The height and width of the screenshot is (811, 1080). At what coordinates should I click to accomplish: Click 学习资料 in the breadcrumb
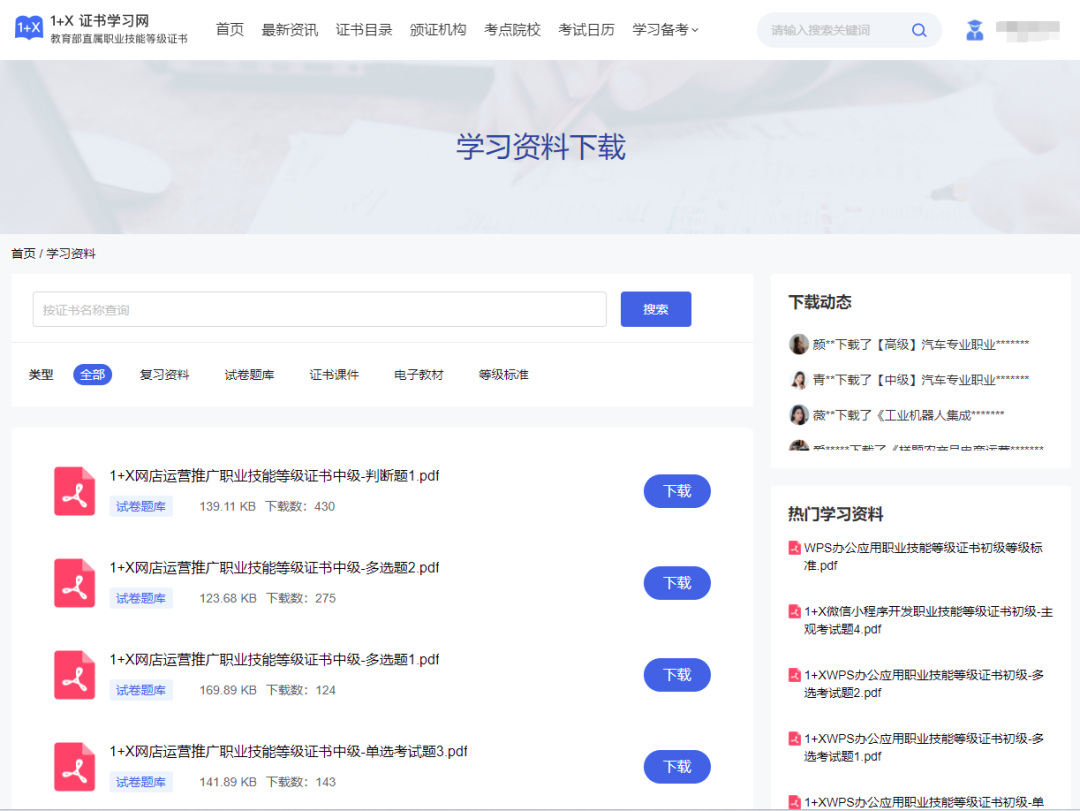click(71, 254)
